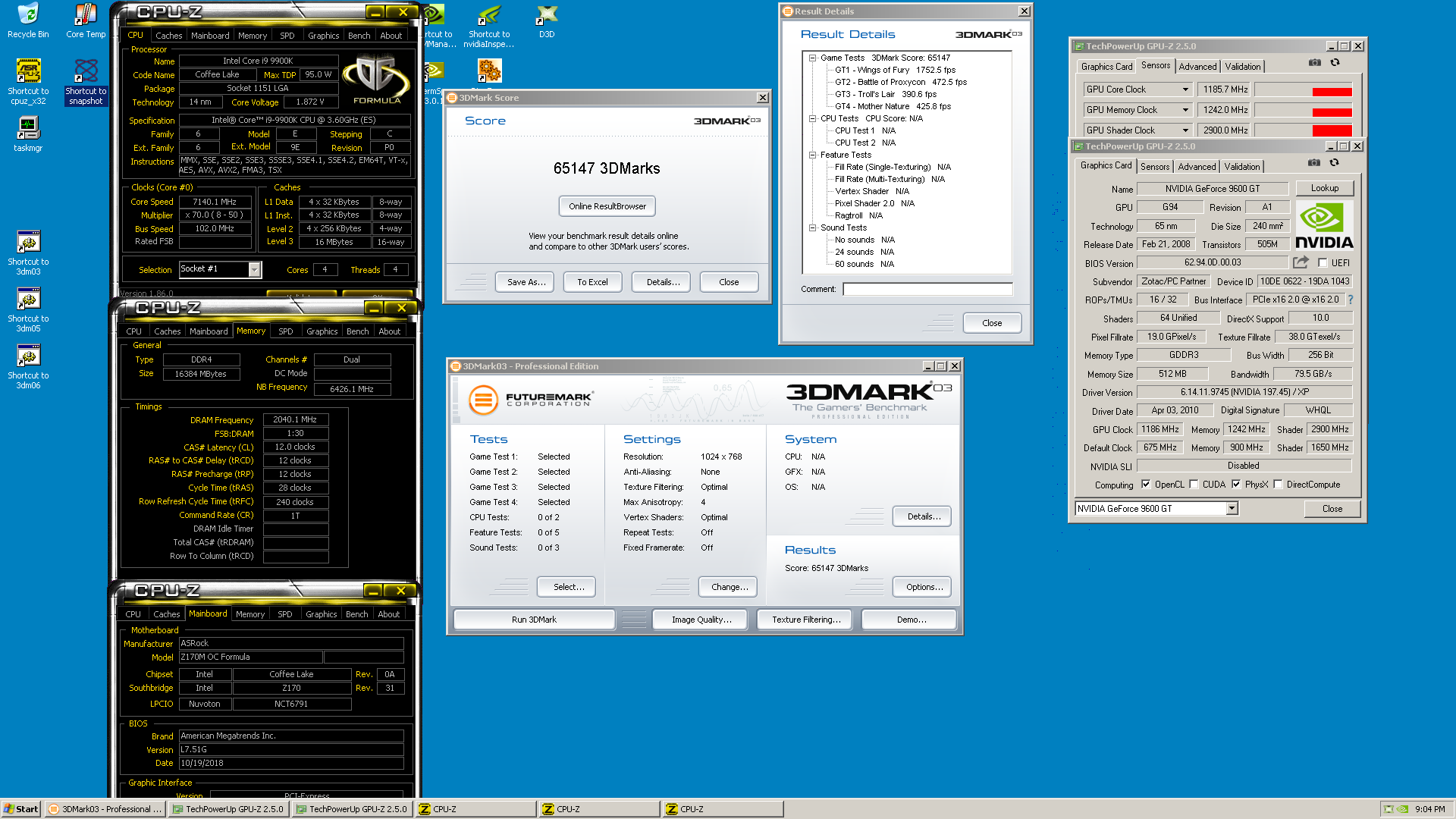Toggle the DirectCompute checkbox
1456x819 pixels.
tap(1278, 485)
